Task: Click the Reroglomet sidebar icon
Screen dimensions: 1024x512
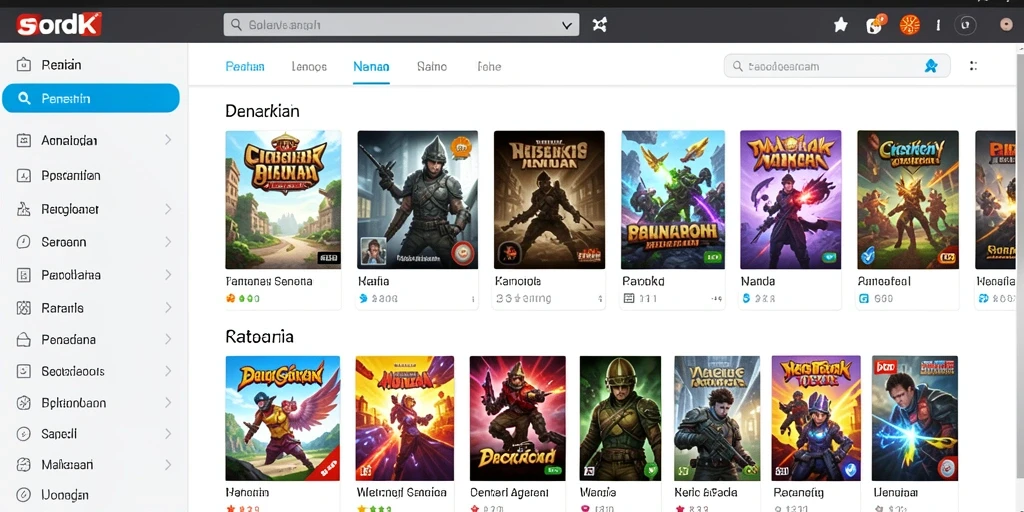Action: [x=24, y=209]
